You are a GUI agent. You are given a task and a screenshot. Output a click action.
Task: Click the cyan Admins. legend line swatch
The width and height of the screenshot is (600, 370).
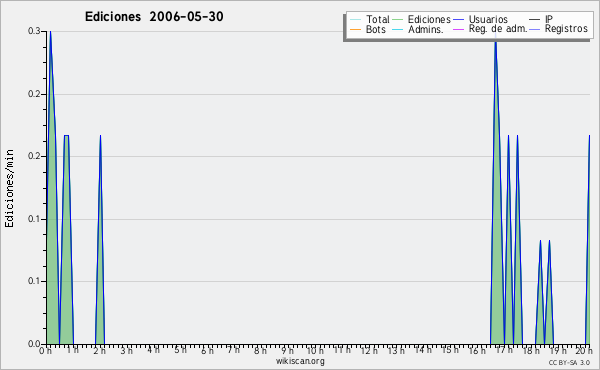pyautogui.click(x=398, y=29)
